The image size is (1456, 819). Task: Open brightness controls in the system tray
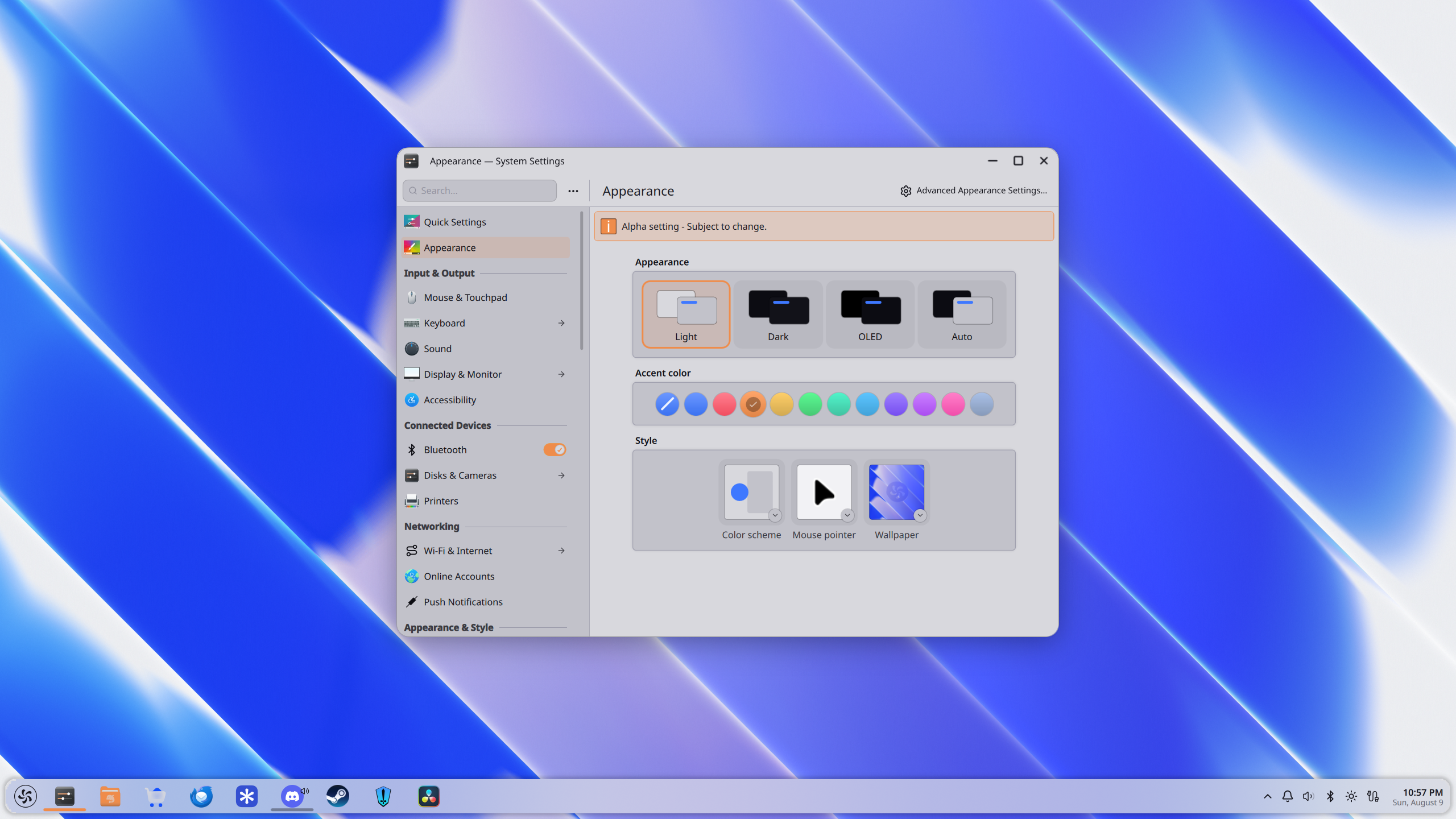[x=1351, y=796]
